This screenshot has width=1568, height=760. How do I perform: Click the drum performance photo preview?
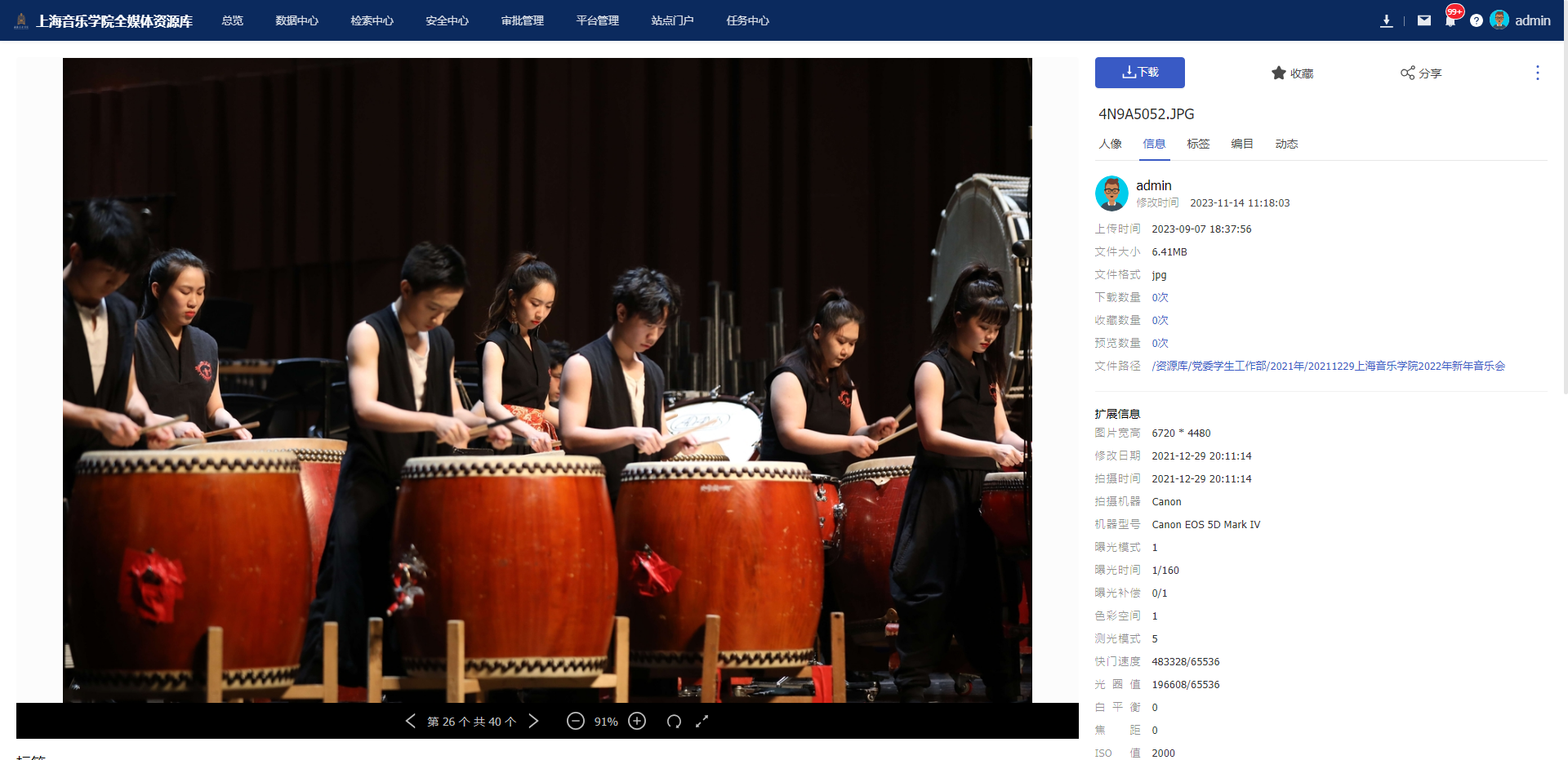pyautogui.click(x=547, y=380)
